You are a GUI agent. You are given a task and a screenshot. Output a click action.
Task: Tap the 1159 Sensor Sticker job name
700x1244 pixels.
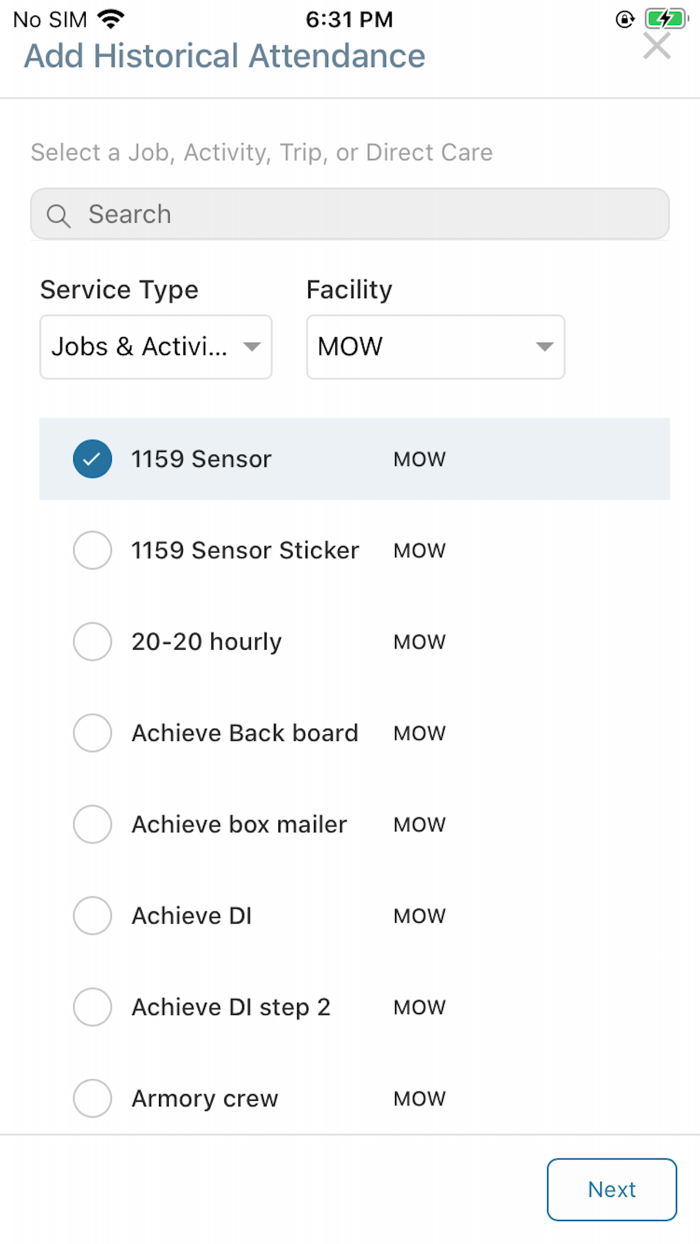245,550
